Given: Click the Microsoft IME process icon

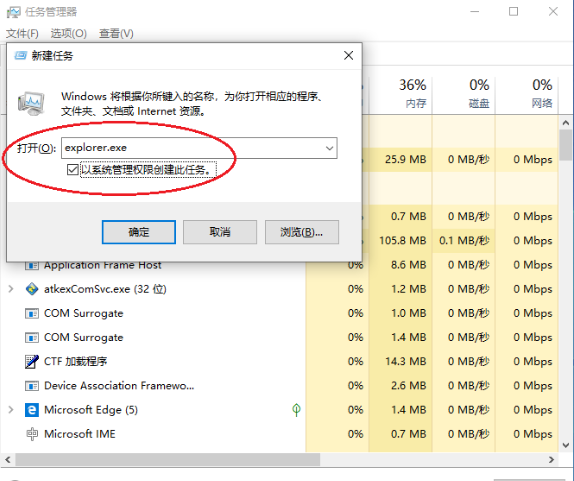Looking at the screenshot, I should point(32,434).
